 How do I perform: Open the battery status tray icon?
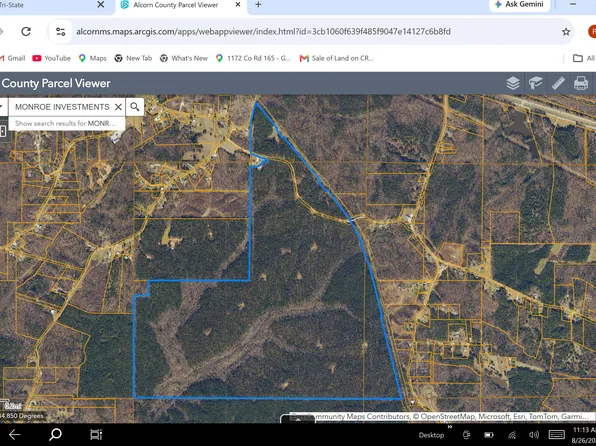489,435
